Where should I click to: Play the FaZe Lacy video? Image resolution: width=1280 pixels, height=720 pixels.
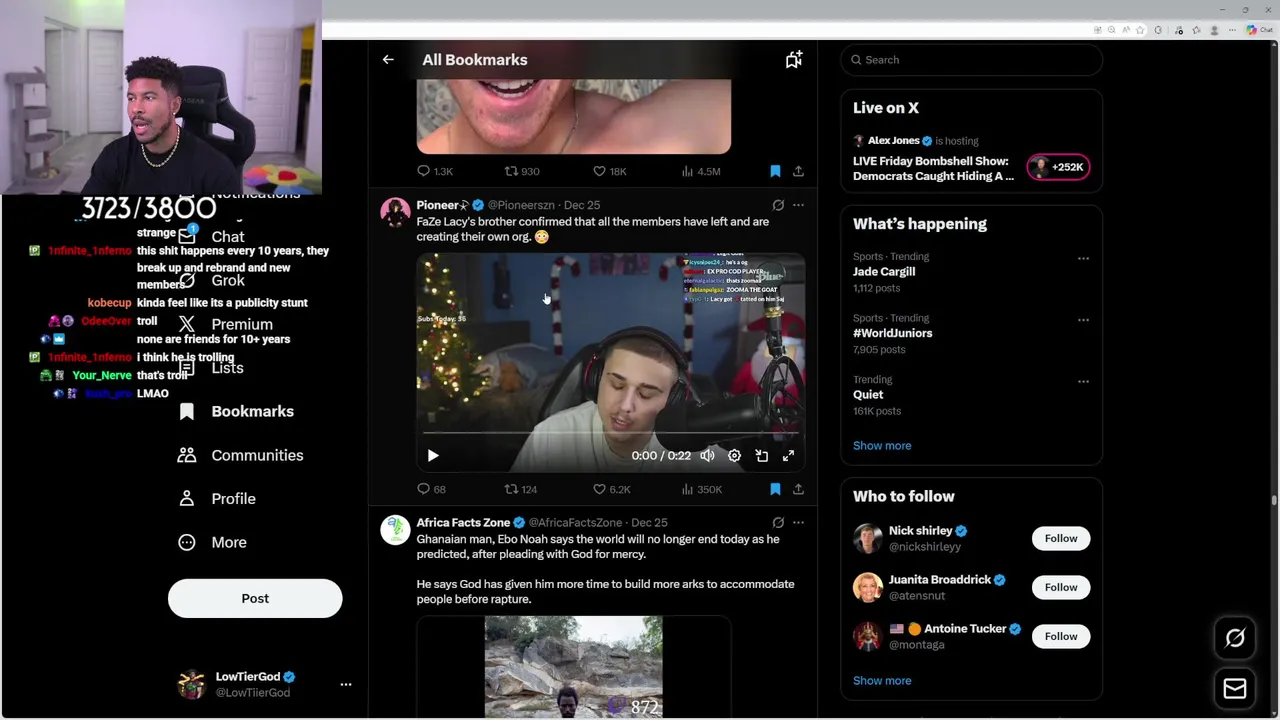pyautogui.click(x=433, y=455)
